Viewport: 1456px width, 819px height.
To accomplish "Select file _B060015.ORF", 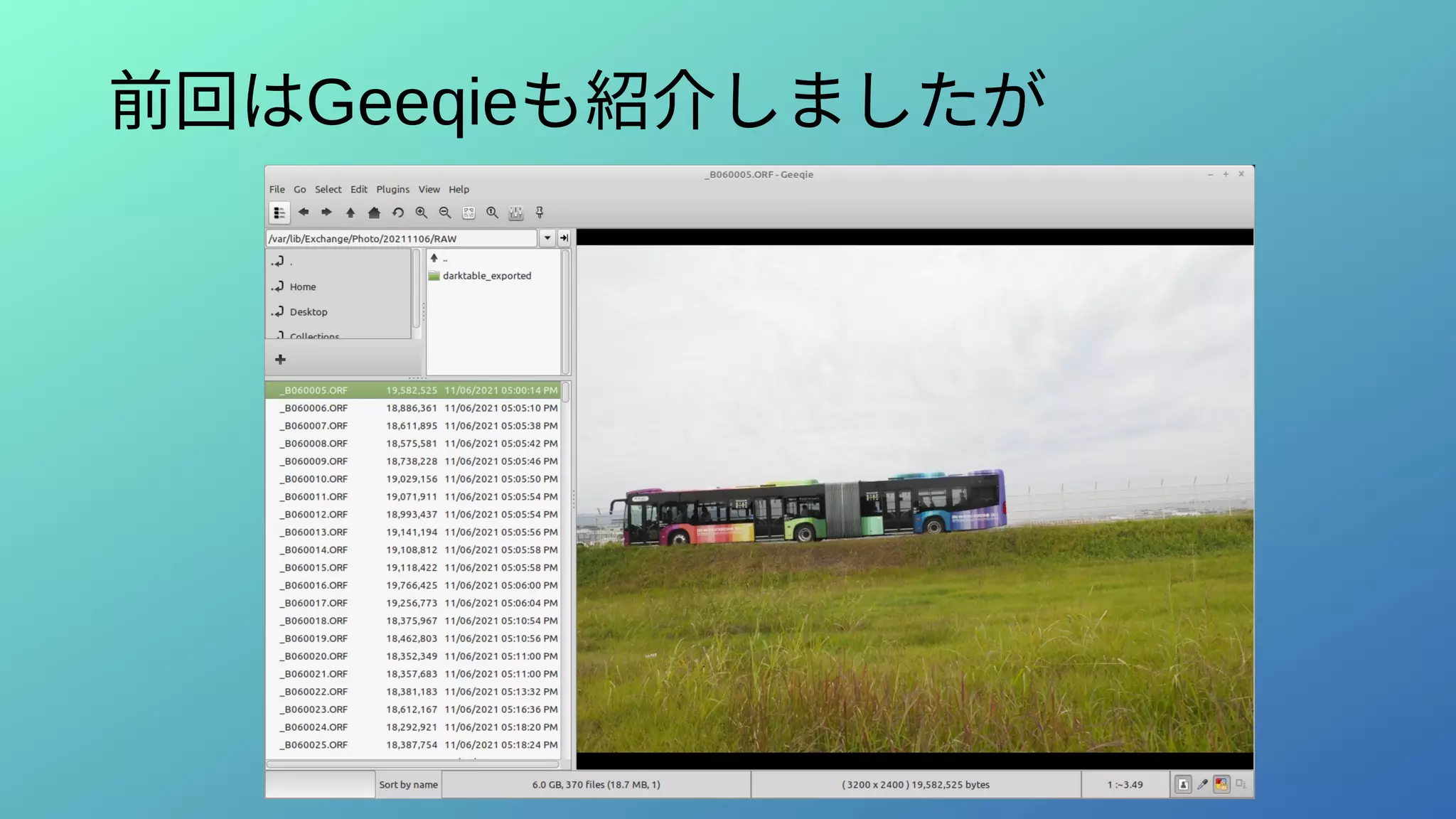I will pos(413,568).
